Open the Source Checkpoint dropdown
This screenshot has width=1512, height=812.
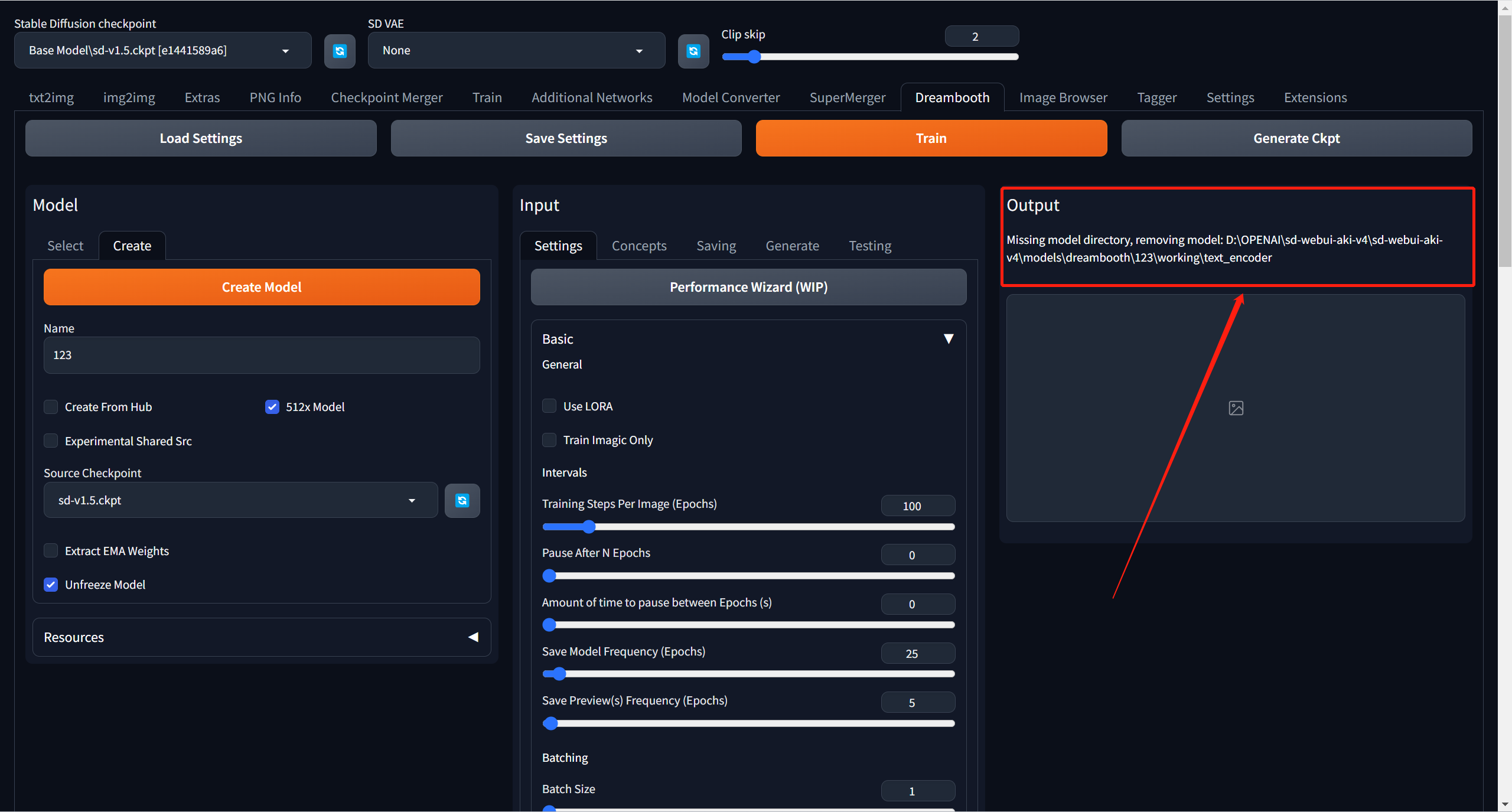tap(240, 500)
